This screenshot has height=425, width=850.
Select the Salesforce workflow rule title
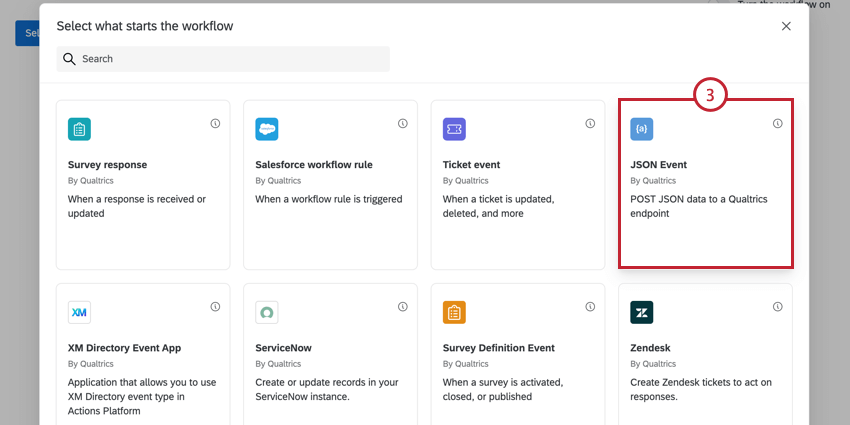(x=314, y=165)
